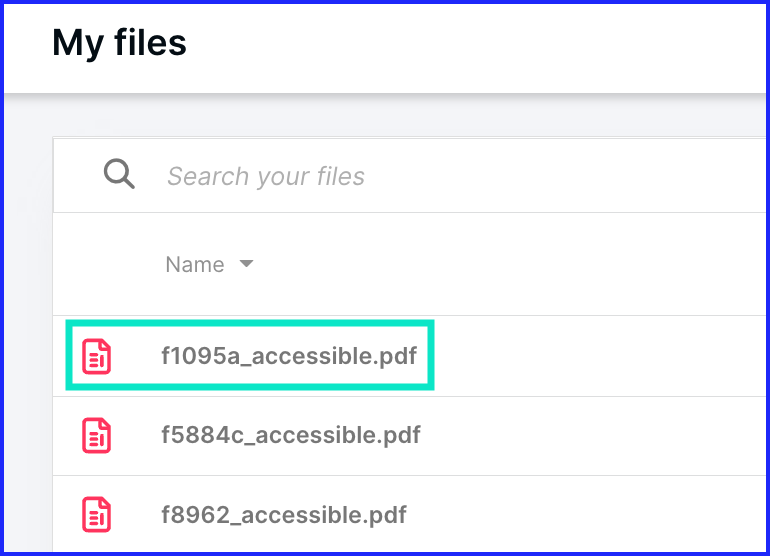
Task: Click the gray margin left of the file list
Action: pos(28,344)
